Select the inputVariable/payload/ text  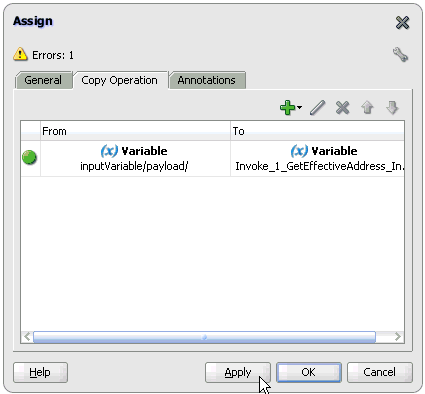[134, 166]
